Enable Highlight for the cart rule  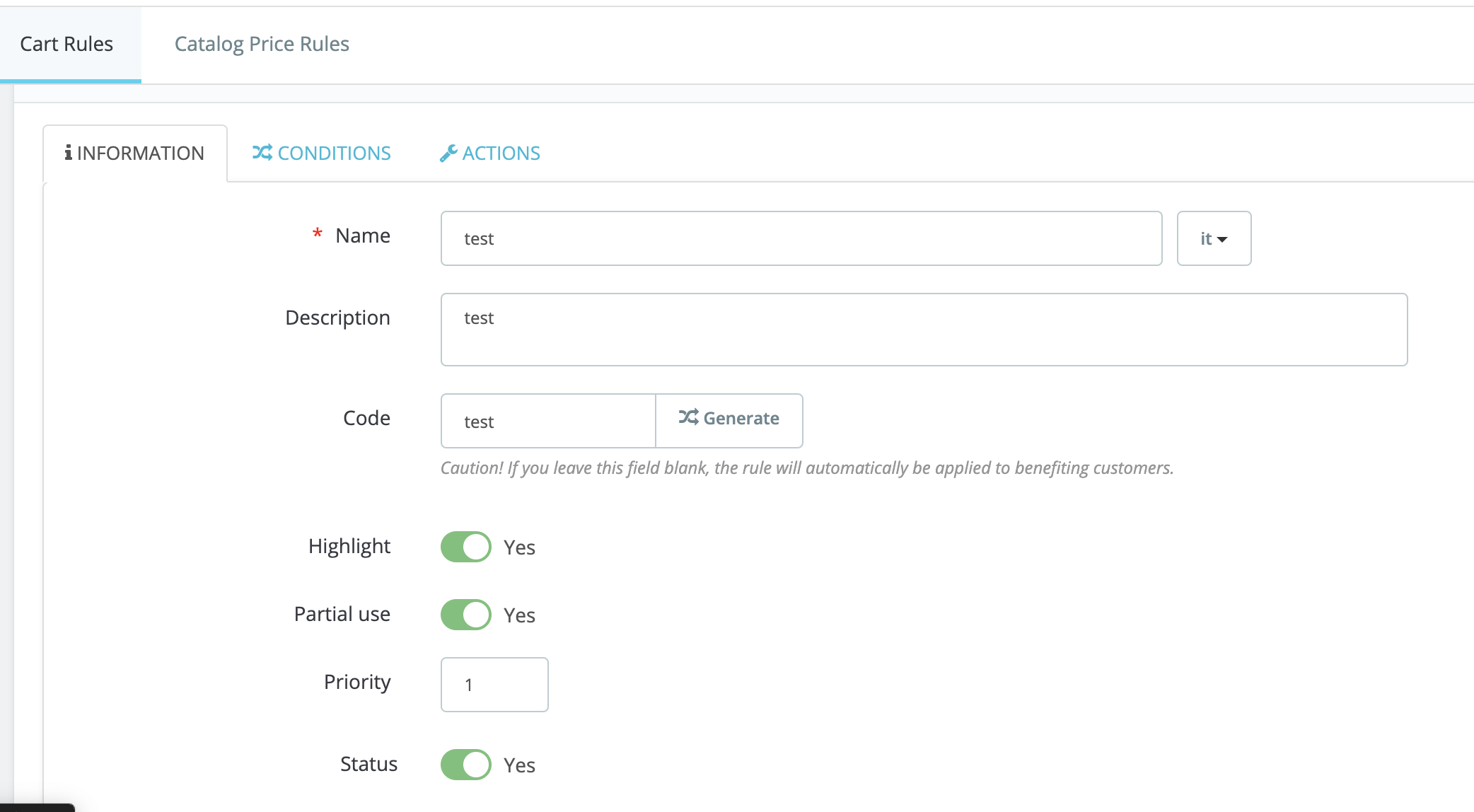pos(465,546)
